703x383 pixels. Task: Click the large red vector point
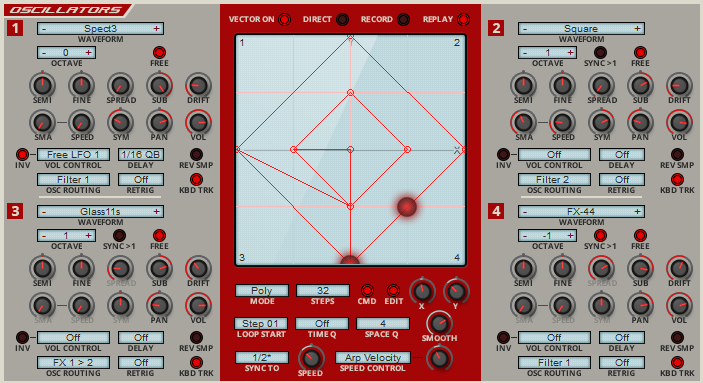[x=407, y=206]
